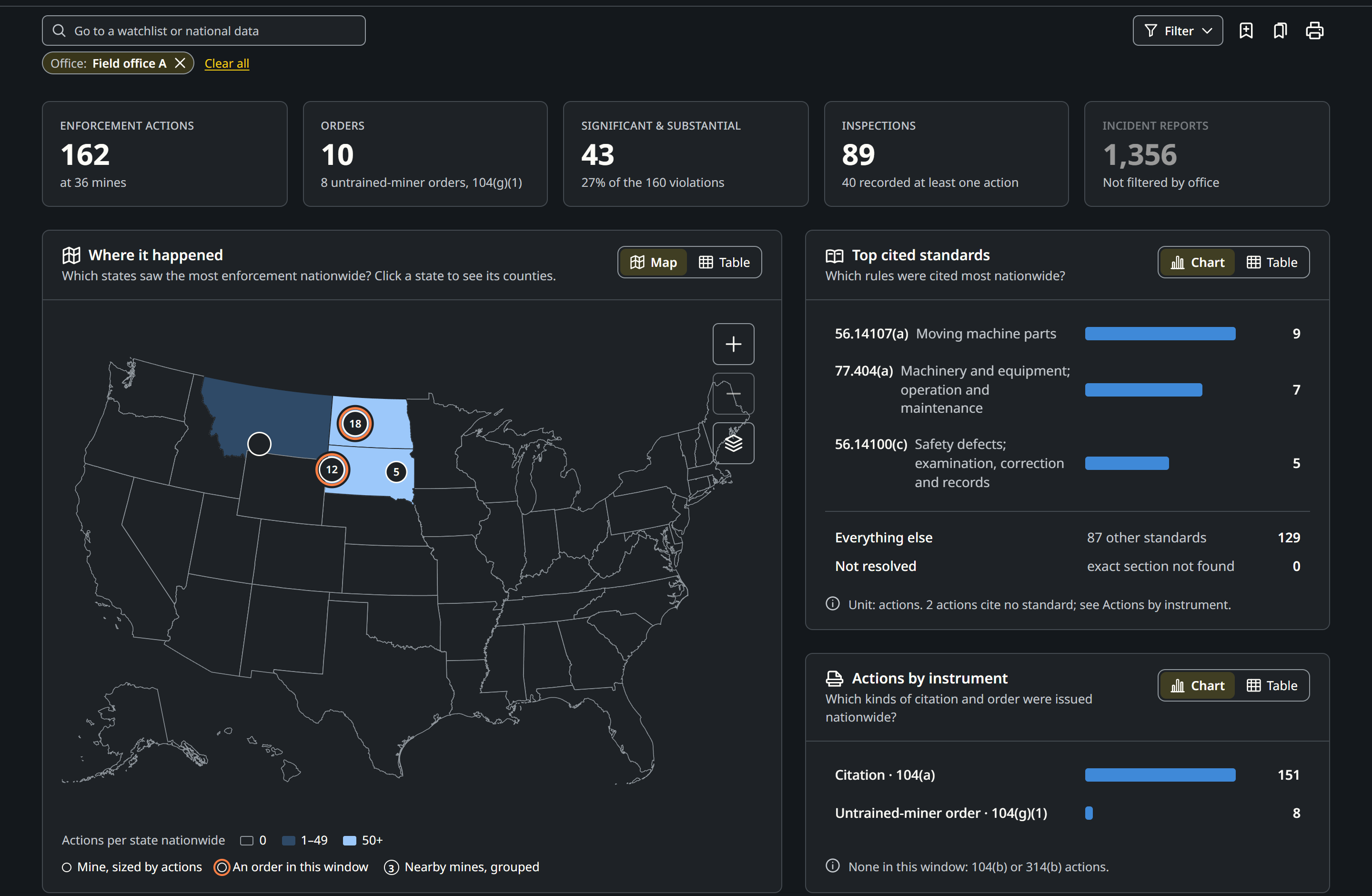Zoom in on the map

733,344
